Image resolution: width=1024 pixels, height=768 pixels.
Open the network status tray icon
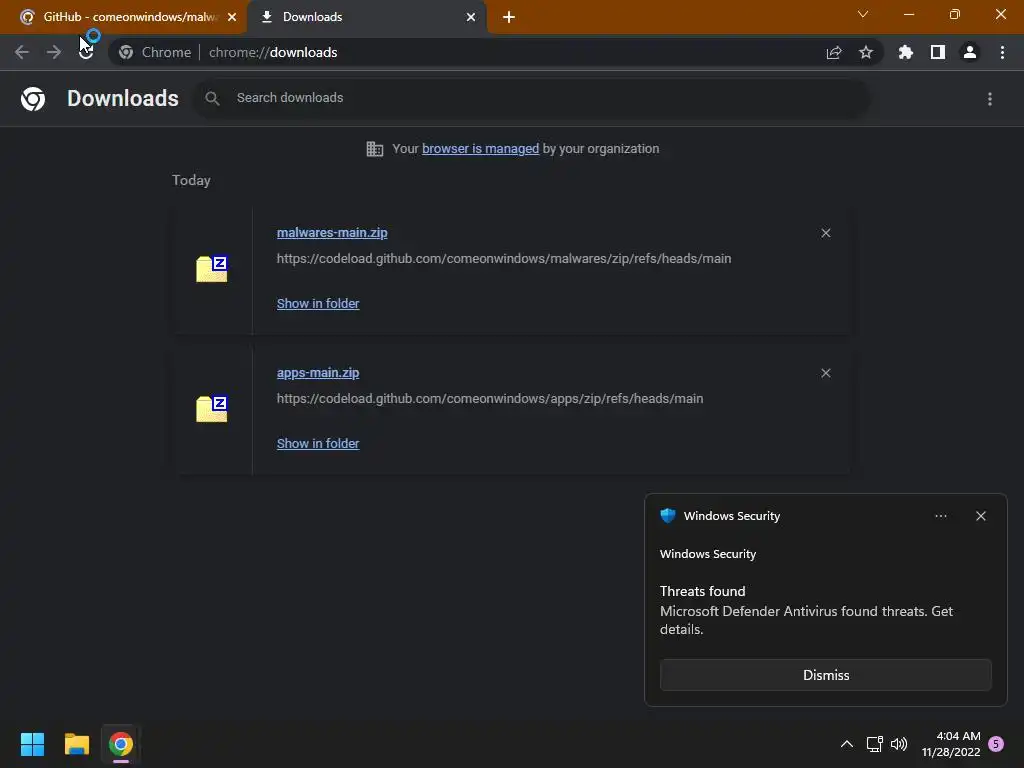874,744
